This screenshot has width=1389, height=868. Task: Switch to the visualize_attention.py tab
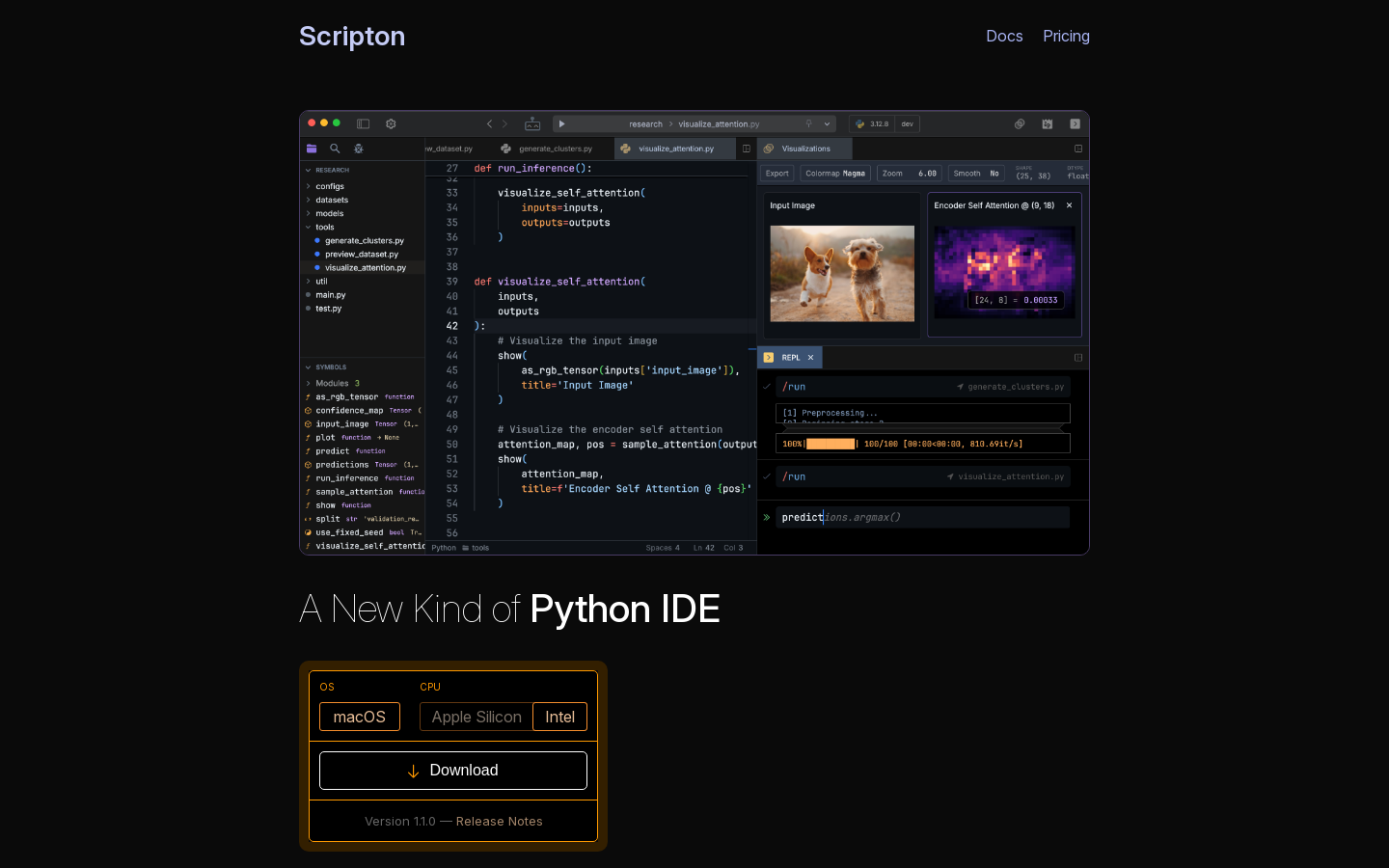[675, 149]
